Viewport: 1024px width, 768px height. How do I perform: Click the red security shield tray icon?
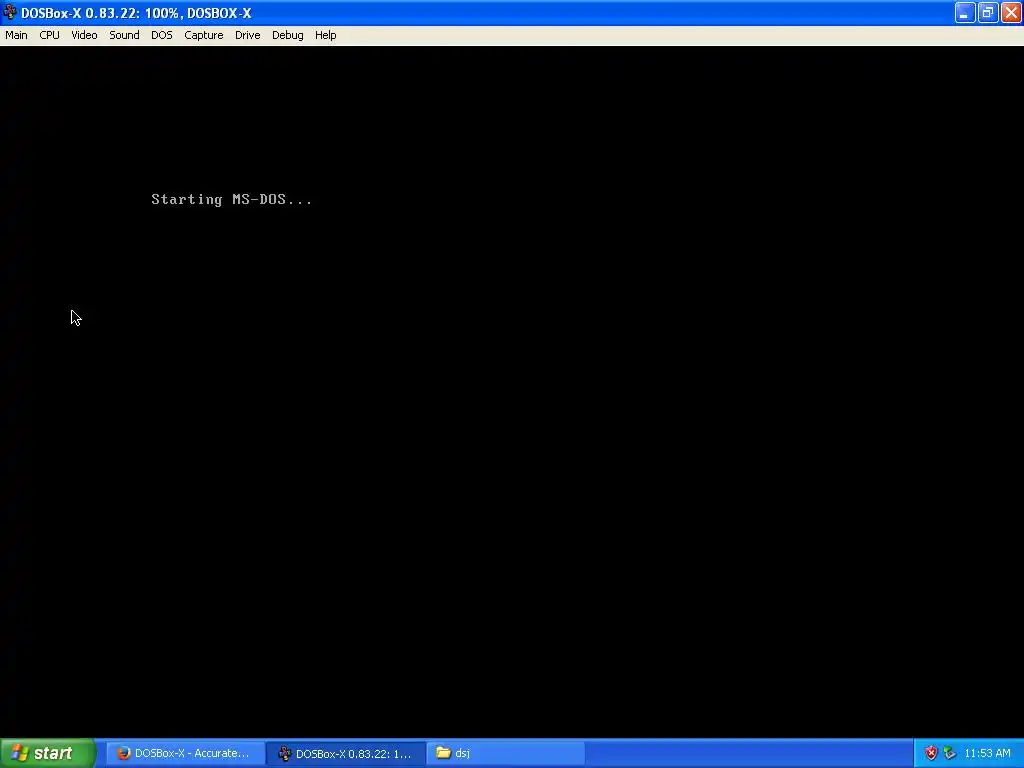931,753
